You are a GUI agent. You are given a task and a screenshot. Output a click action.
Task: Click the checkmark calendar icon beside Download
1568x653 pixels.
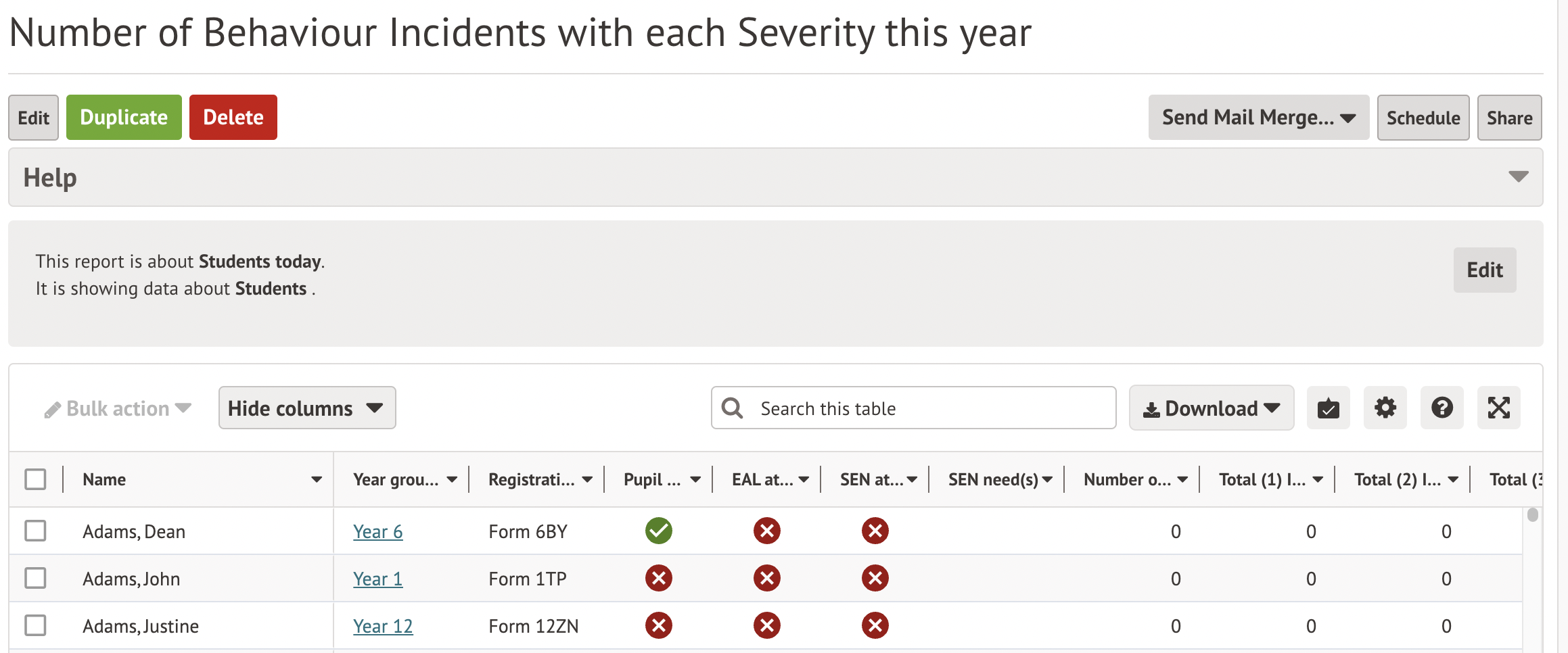[x=1328, y=408]
